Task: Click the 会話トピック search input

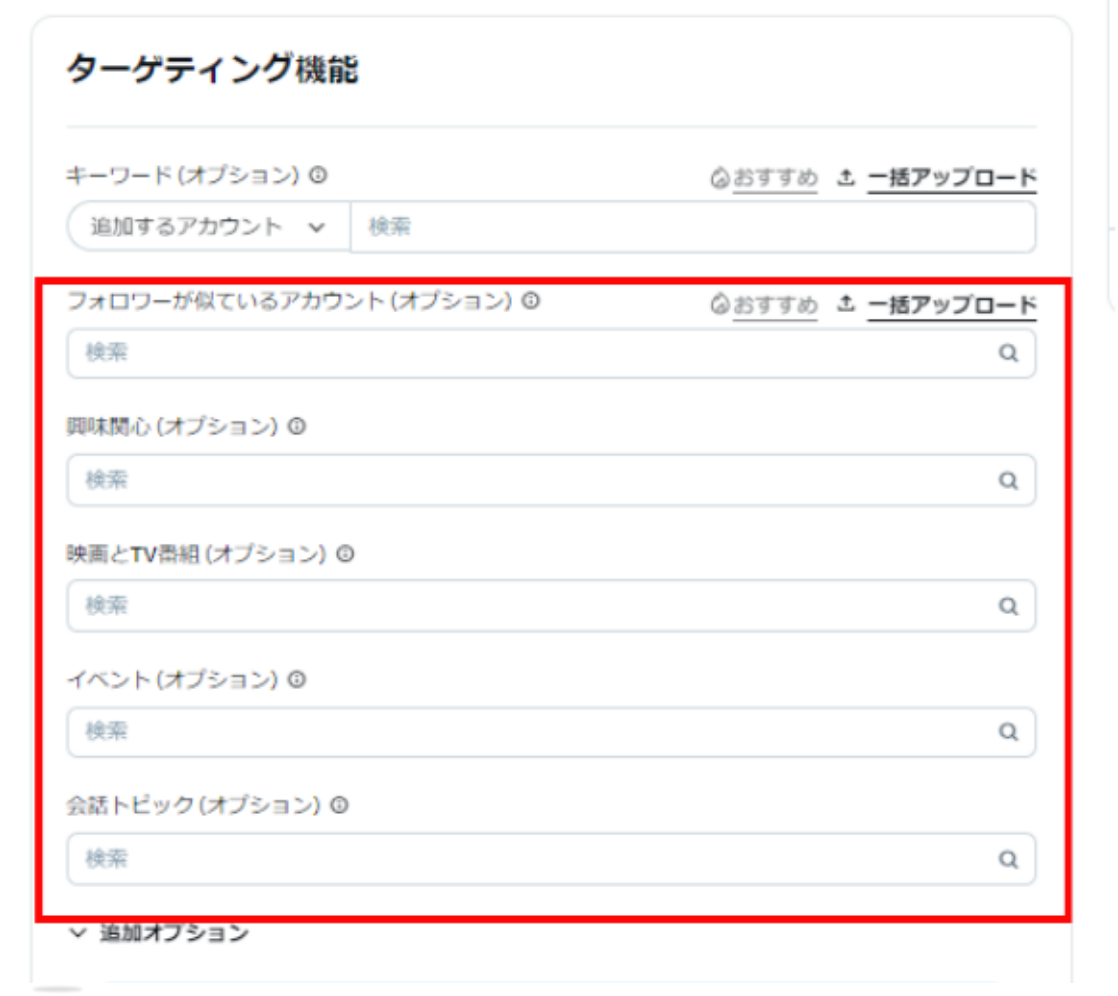Action: click(530, 859)
